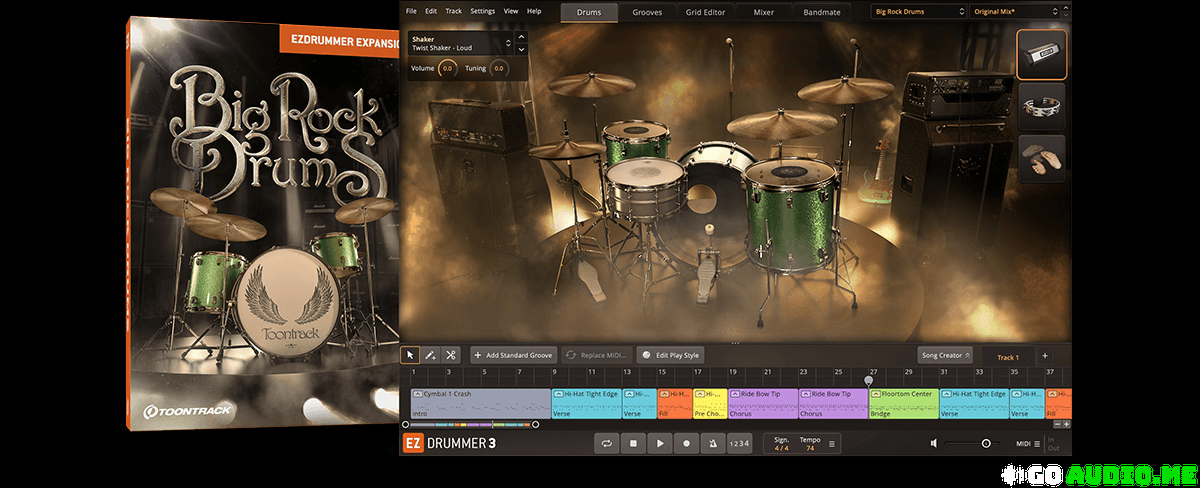Zoom out timeline with minus icon
Viewport: 1200px width, 488px height.
tap(1055, 424)
